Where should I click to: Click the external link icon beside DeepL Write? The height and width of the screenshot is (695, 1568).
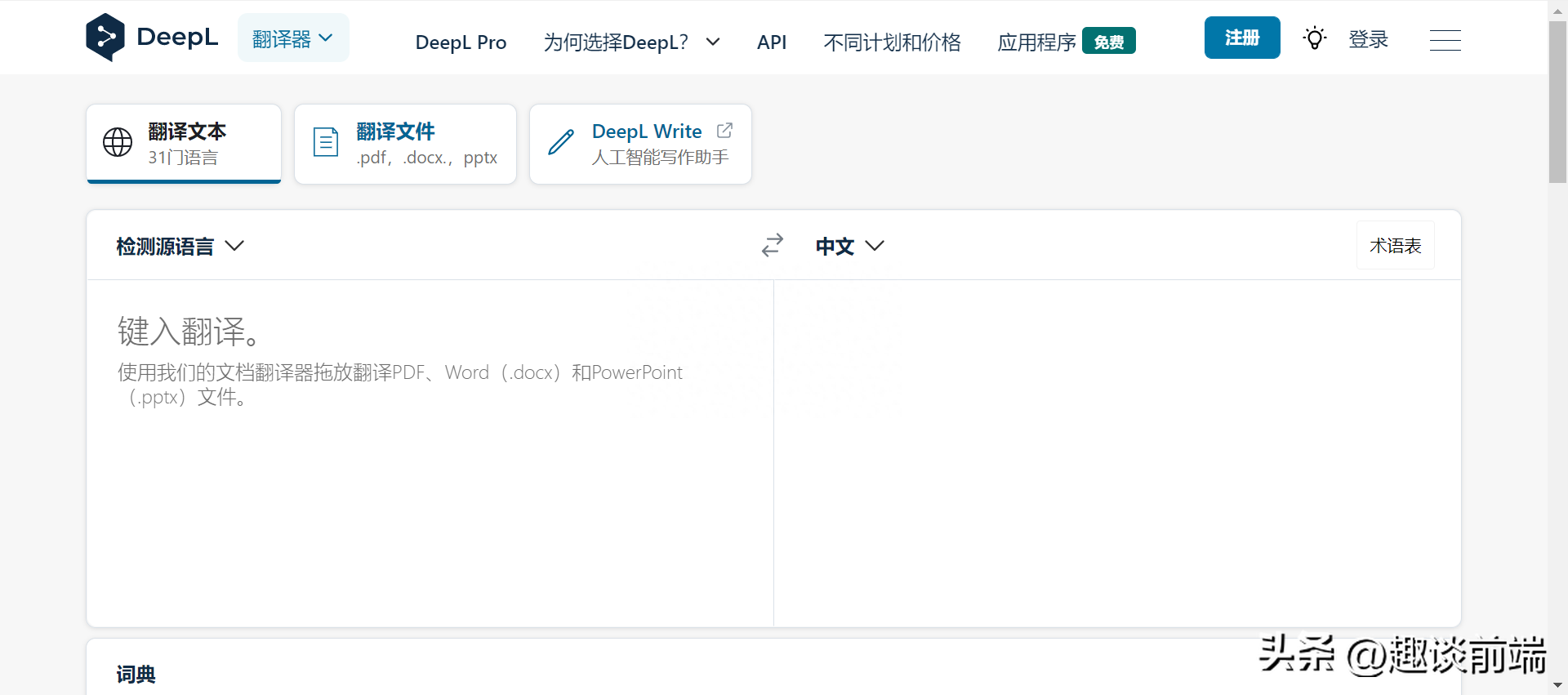point(724,131)
